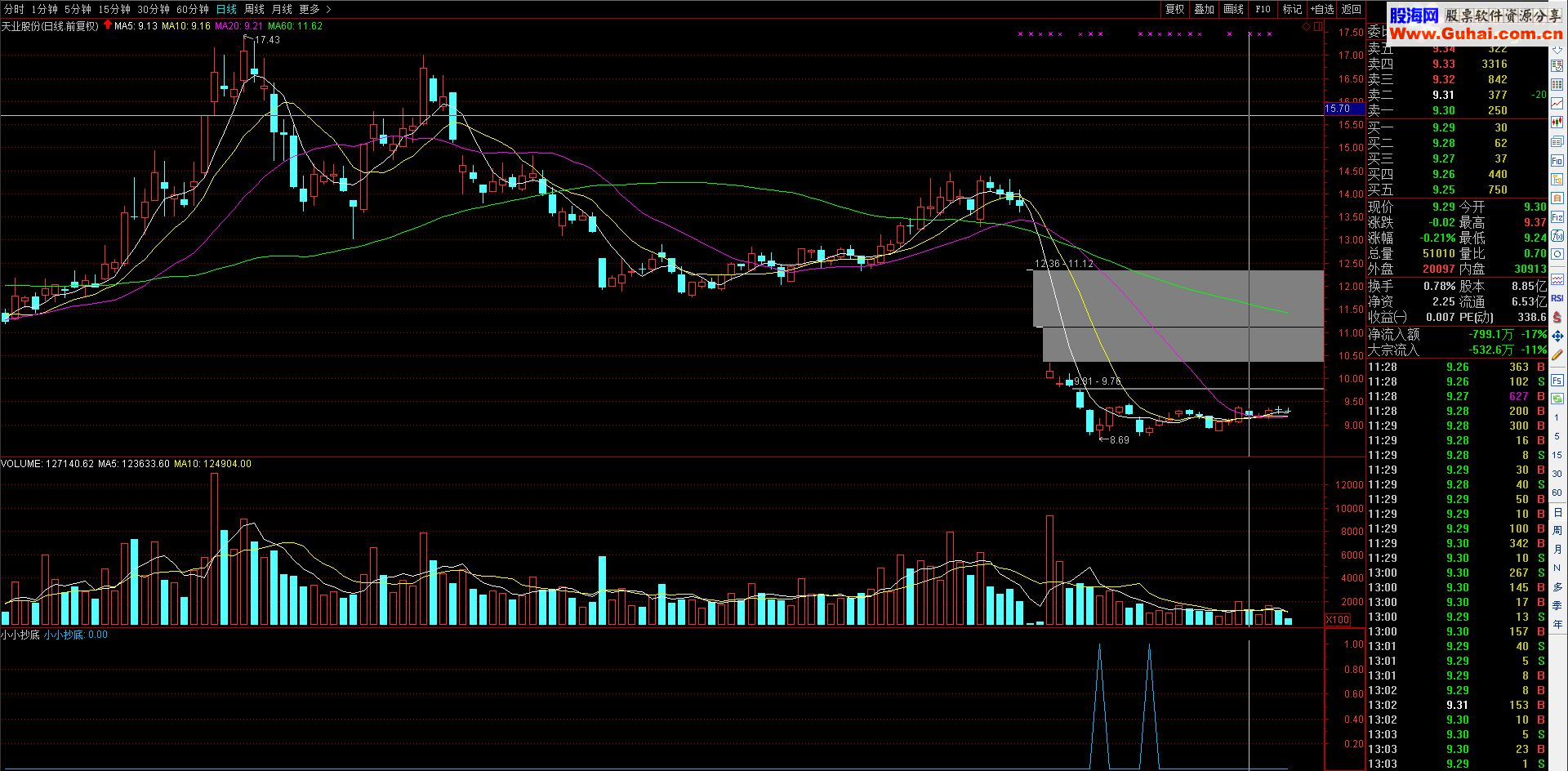Select the candlestick chart icon in sidebar
Screen dimensions: 1568x771
point(1557,123)
